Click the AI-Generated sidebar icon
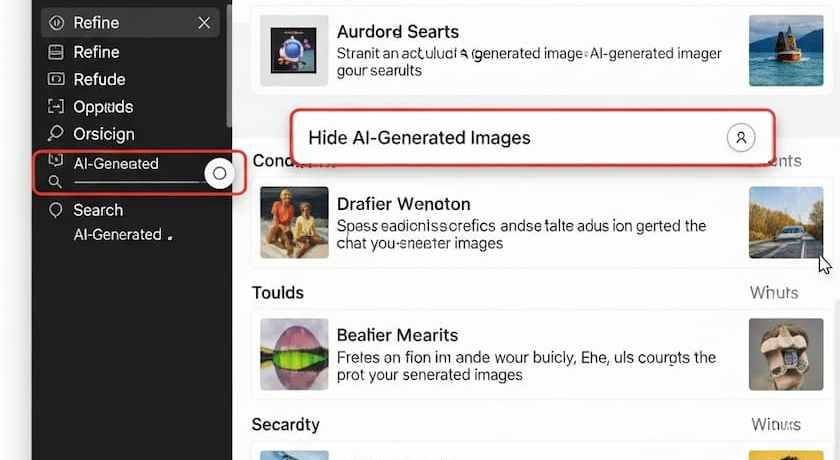This screenshot has height=460, width=840. (x=56, y=160)
